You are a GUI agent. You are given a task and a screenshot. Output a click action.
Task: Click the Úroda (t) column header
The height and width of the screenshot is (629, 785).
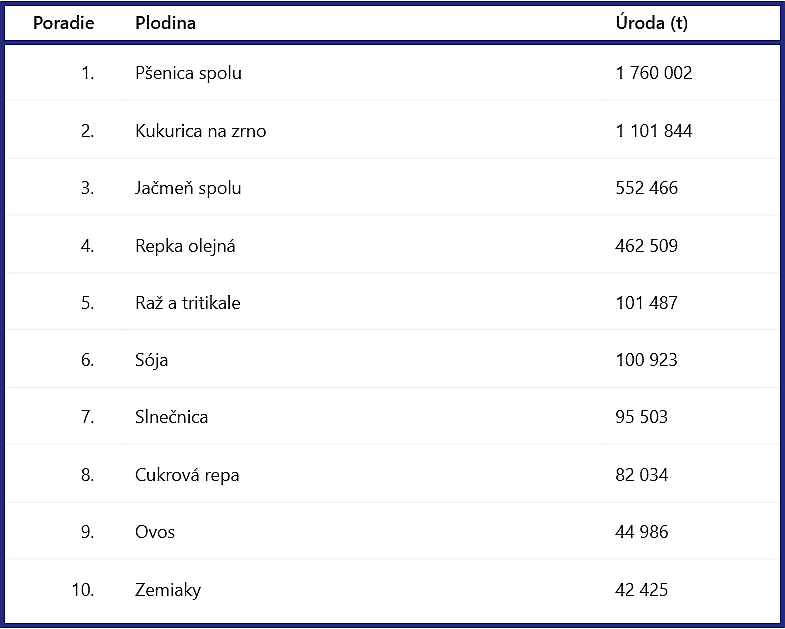click(x=651, y=23)
